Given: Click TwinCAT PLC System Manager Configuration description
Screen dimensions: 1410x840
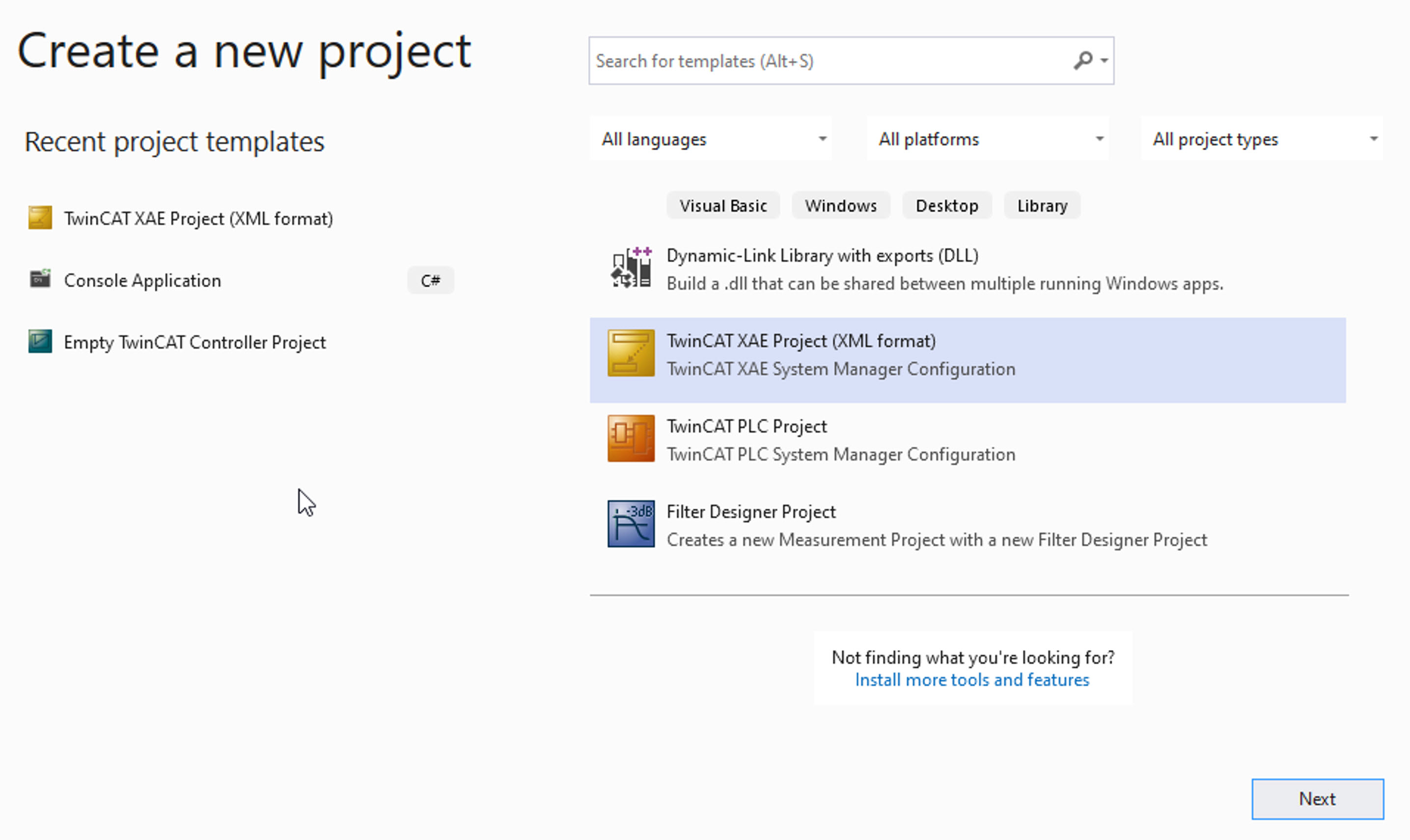Looking at the screenshot, I should click(841, 455).
